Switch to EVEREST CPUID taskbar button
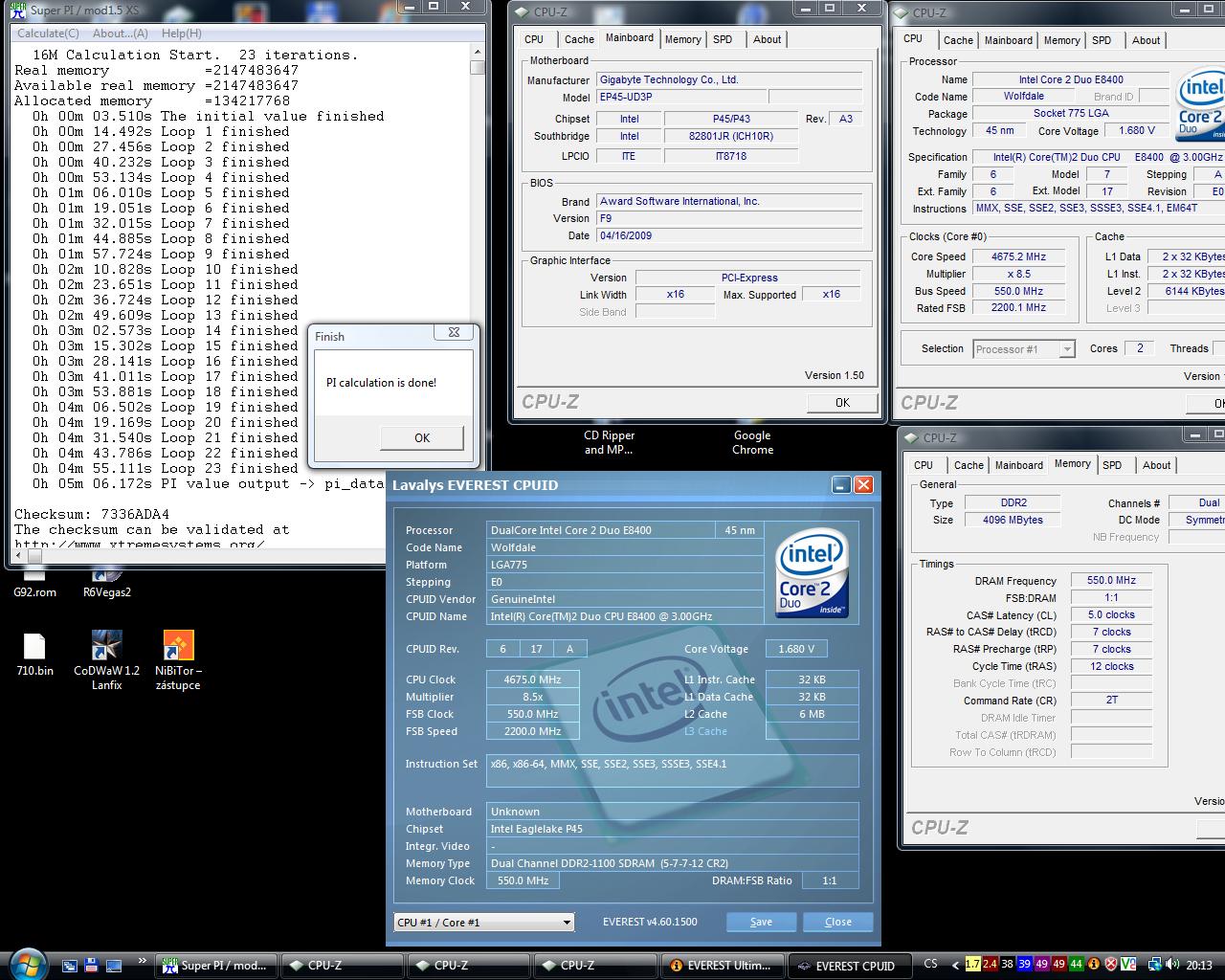The height and width of the screenshot is (980, 1225). tap(848, 965)
